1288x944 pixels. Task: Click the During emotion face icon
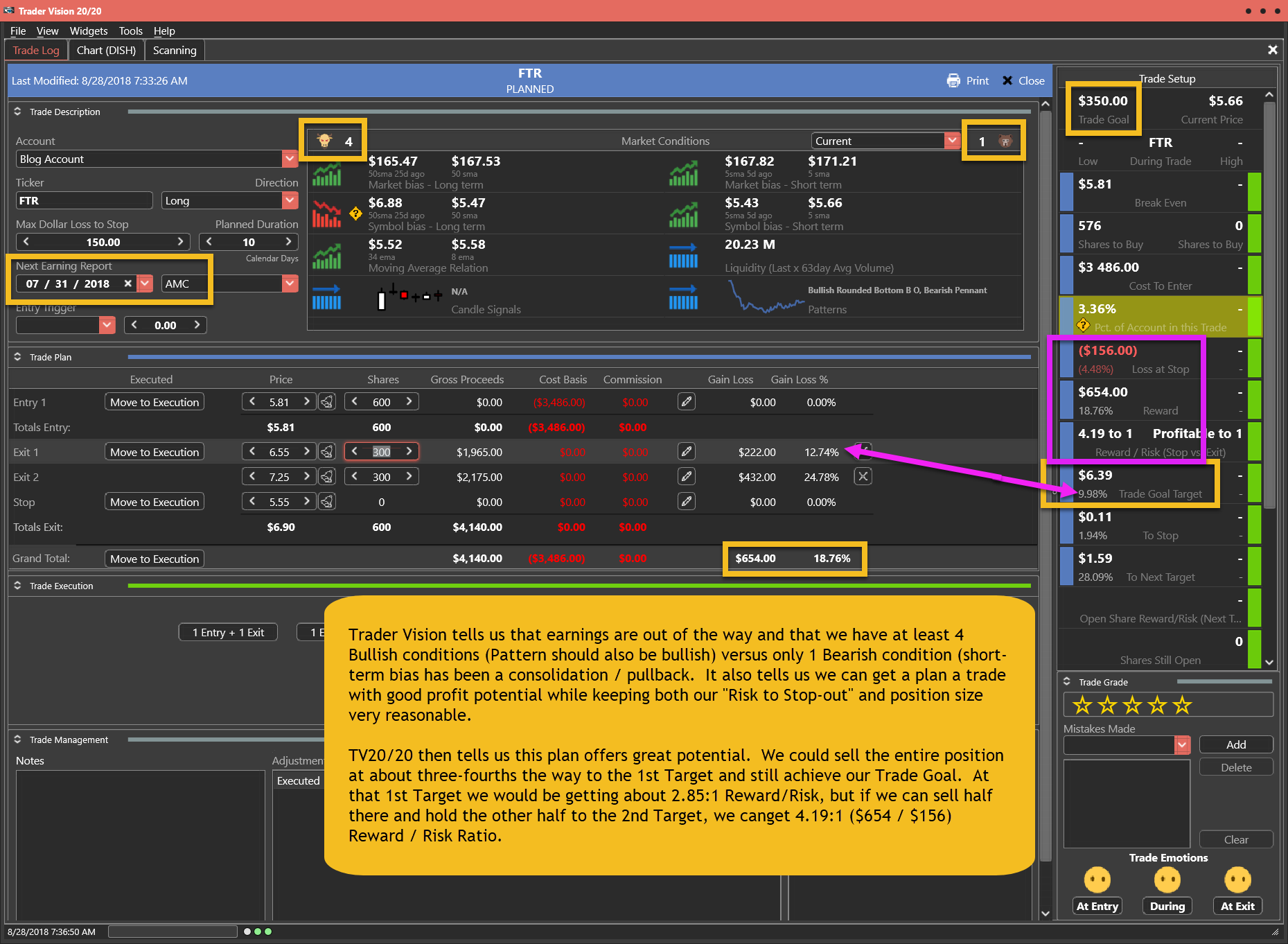coord(1167,880)
